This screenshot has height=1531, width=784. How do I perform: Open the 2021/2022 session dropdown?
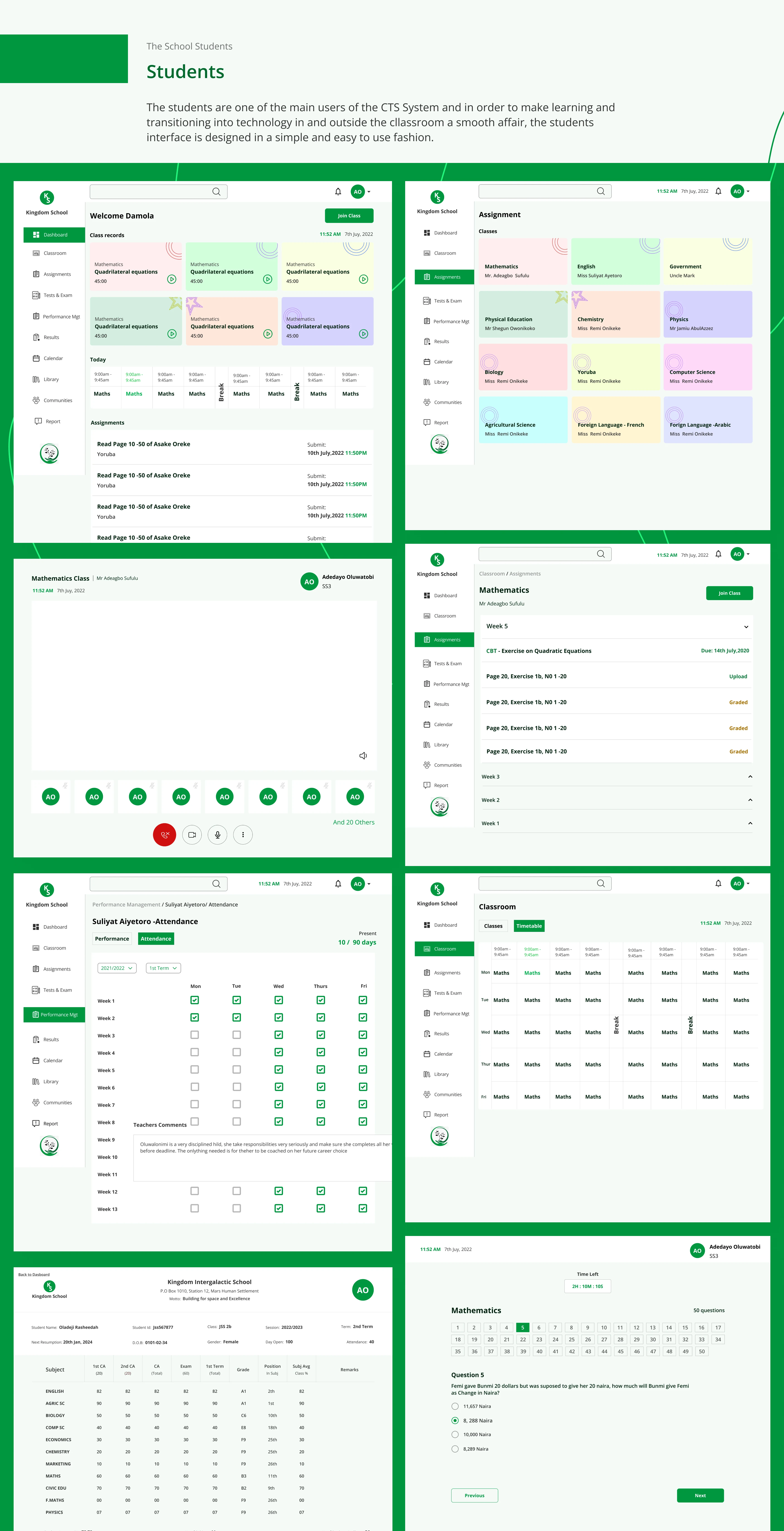117,968
